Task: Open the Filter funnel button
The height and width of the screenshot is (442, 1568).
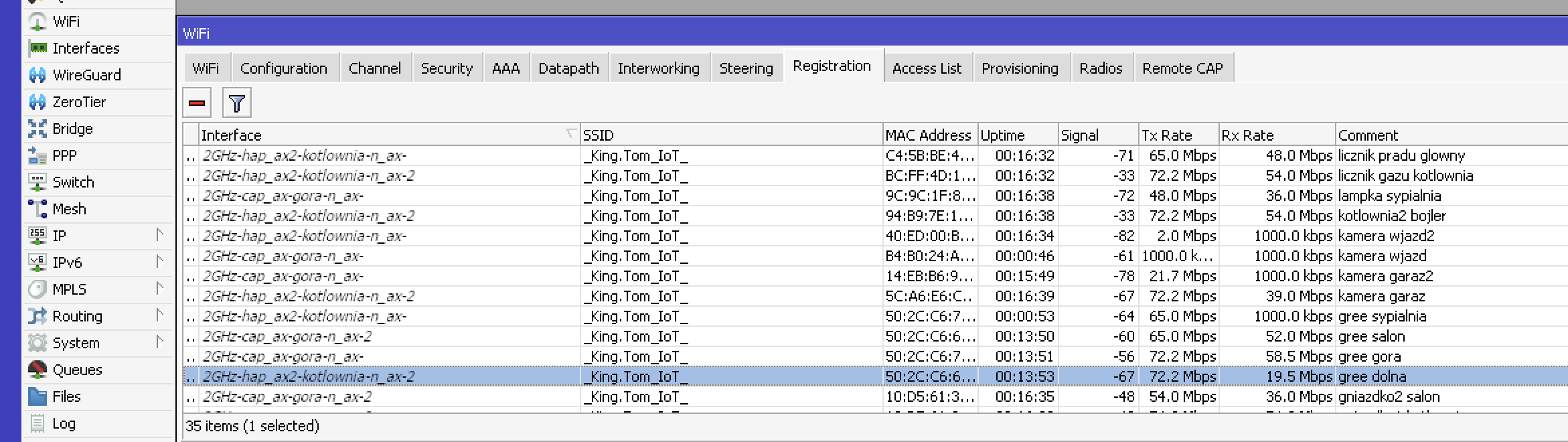Action: (x=236, y=103)
